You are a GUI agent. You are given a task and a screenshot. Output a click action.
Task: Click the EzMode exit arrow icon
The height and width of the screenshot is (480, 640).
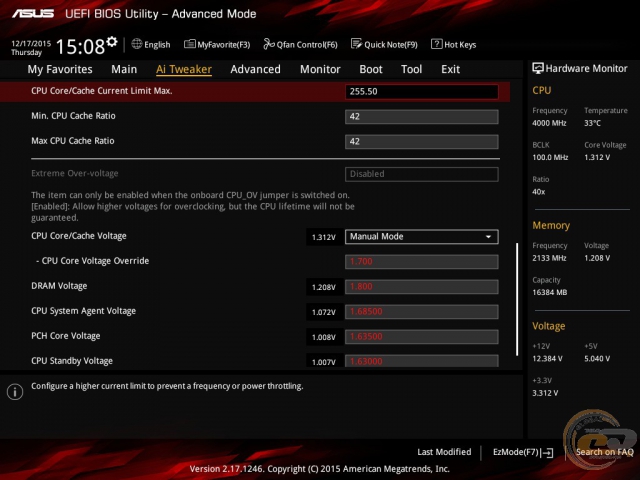(549, 453)
